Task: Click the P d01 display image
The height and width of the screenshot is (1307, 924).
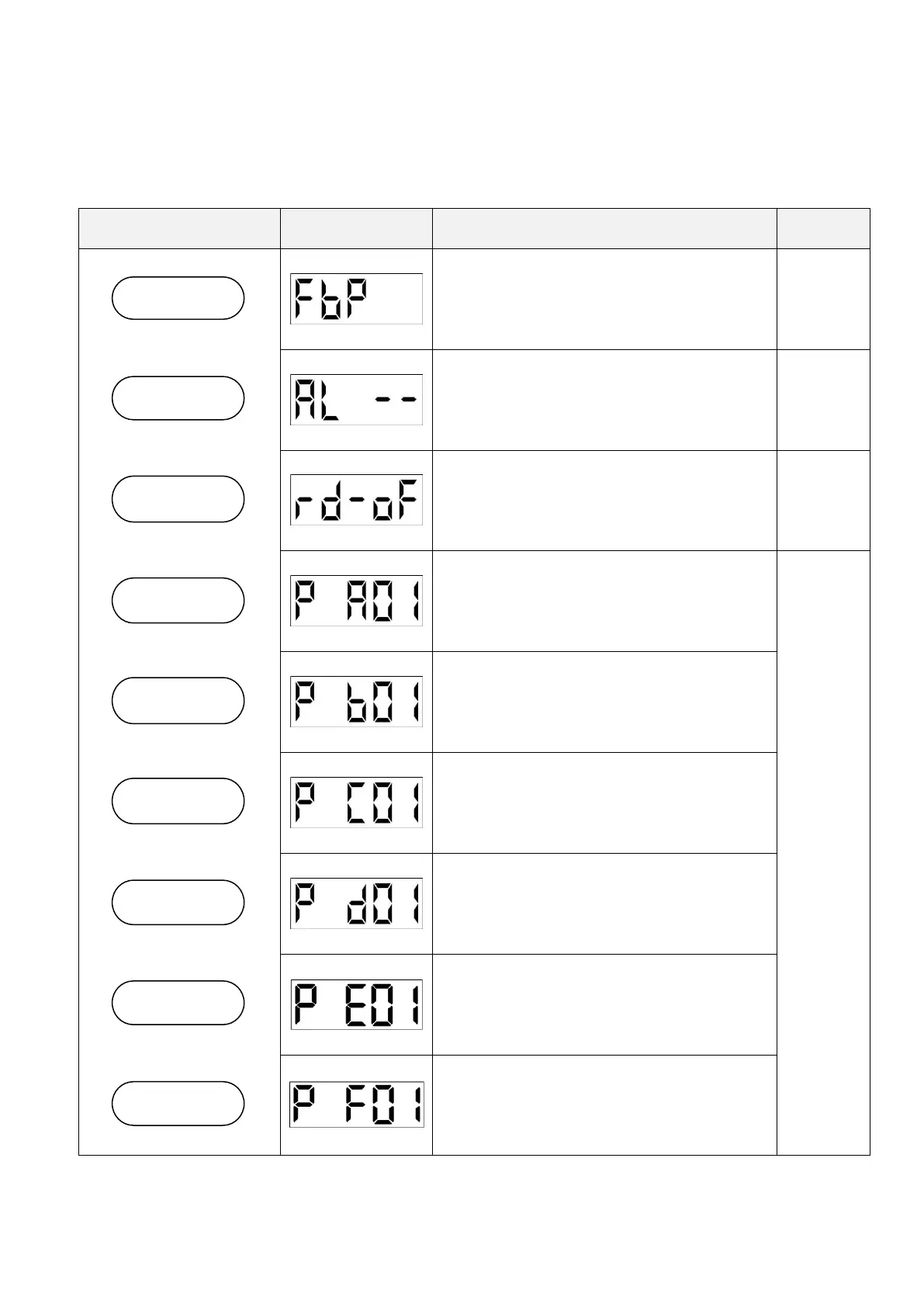Action: click(x=356, y=903)
